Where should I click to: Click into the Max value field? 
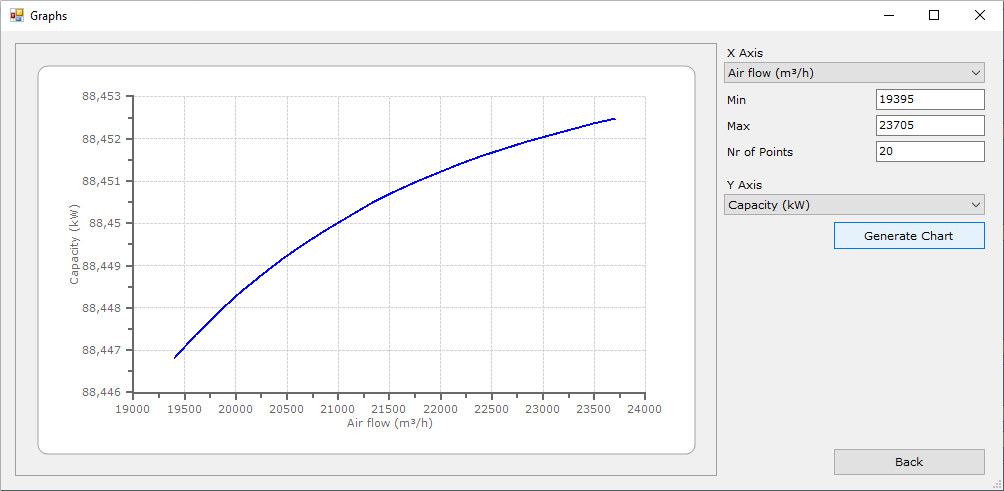[x=929, y=126]
